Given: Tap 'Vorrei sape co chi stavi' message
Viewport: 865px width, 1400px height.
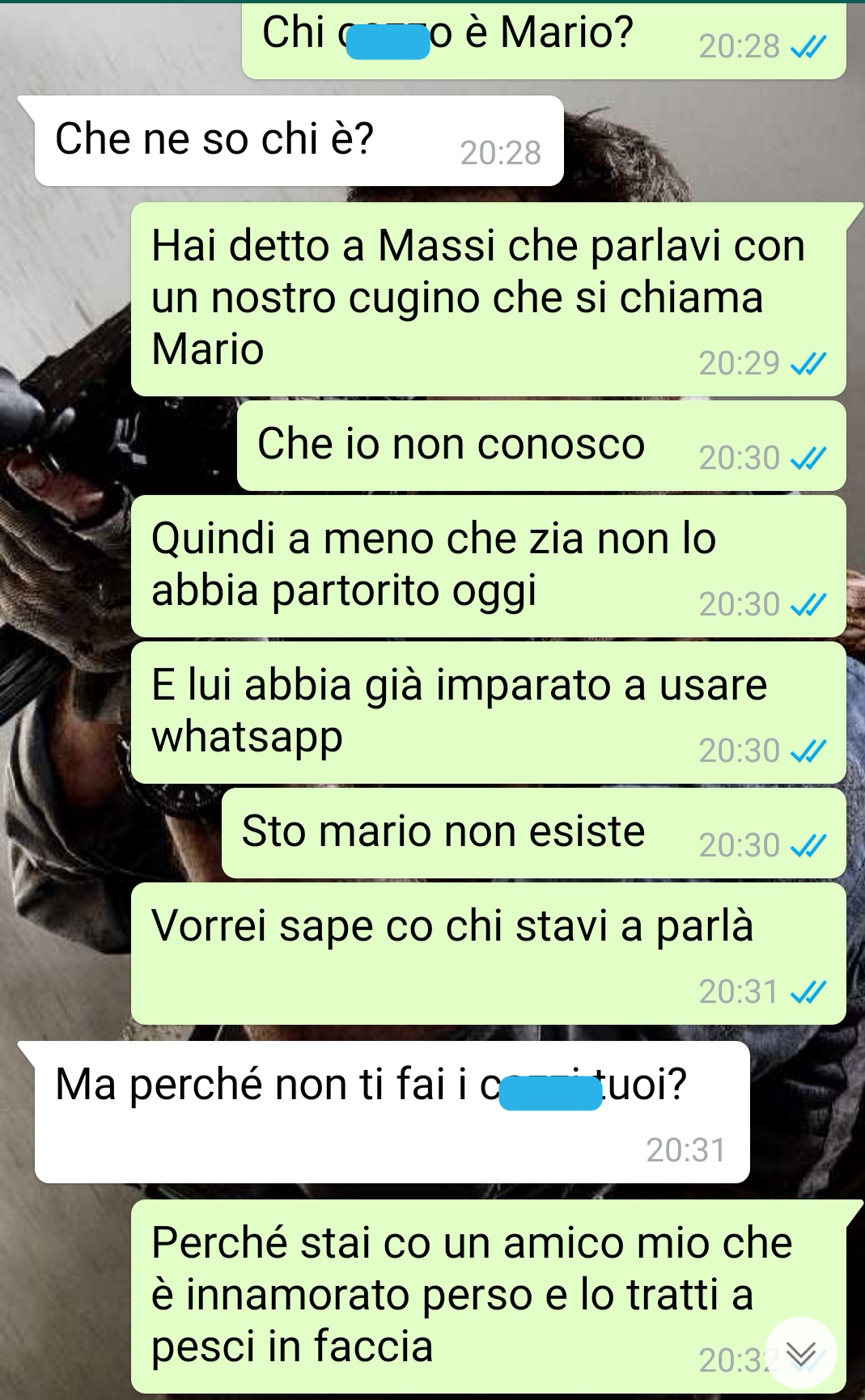Looking at the screenshot, I should click(x=489, y=954).
